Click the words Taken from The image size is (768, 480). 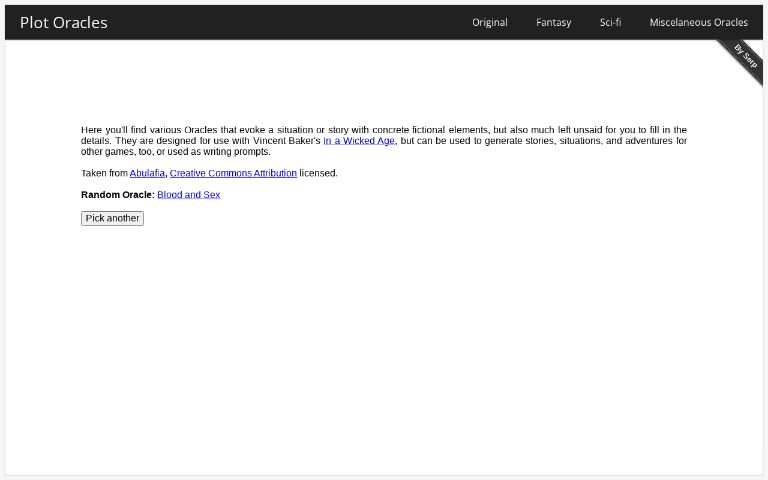point(104,173)
